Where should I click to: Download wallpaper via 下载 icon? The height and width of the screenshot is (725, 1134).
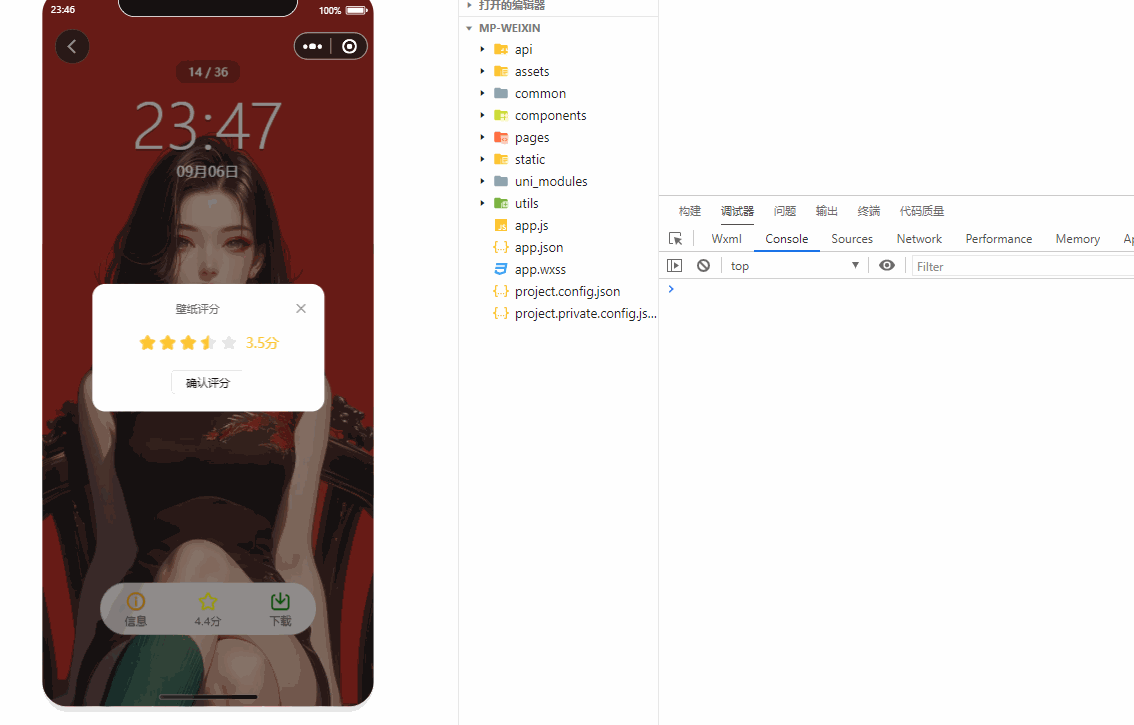click(280, 609)
